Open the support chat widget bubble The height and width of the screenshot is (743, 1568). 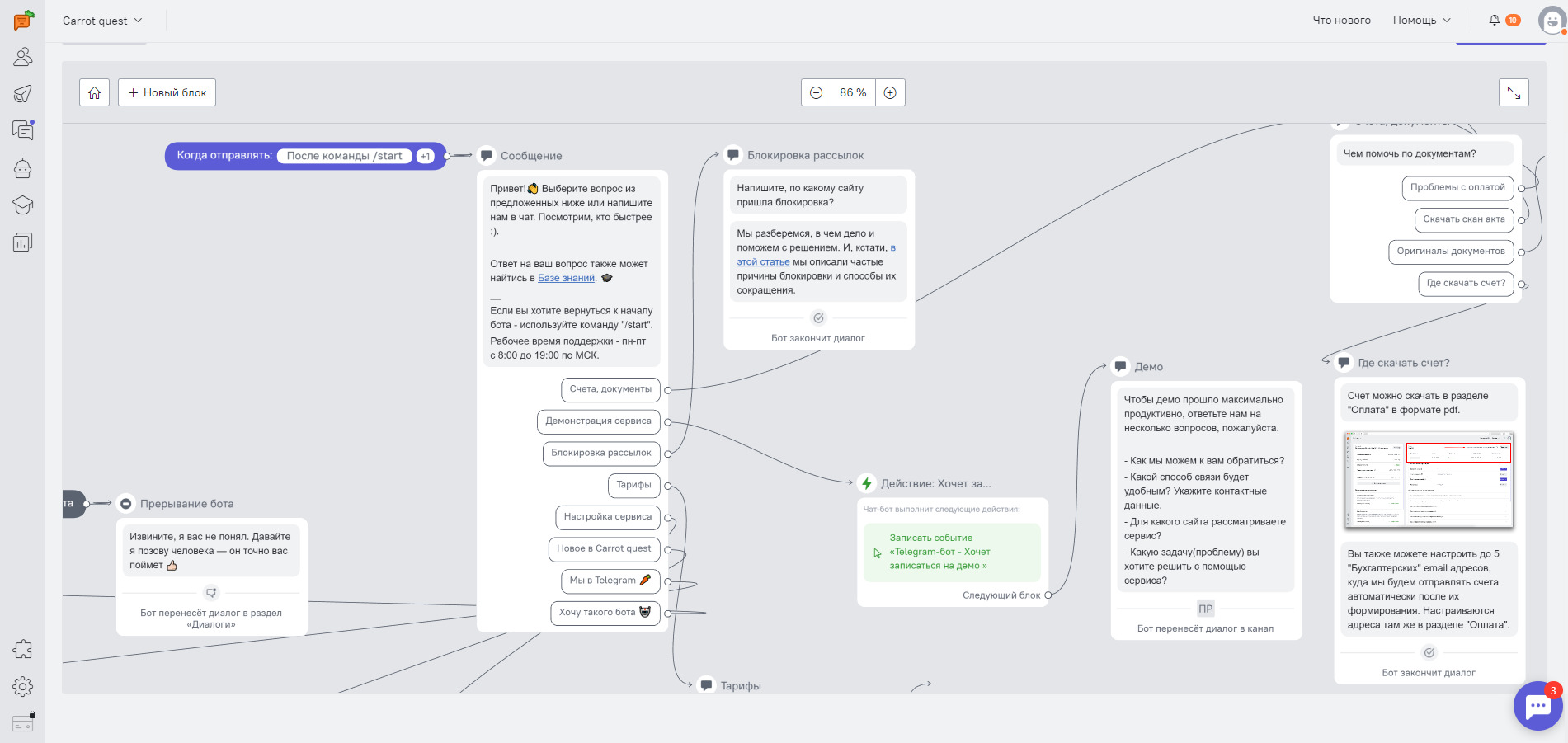1538,705
